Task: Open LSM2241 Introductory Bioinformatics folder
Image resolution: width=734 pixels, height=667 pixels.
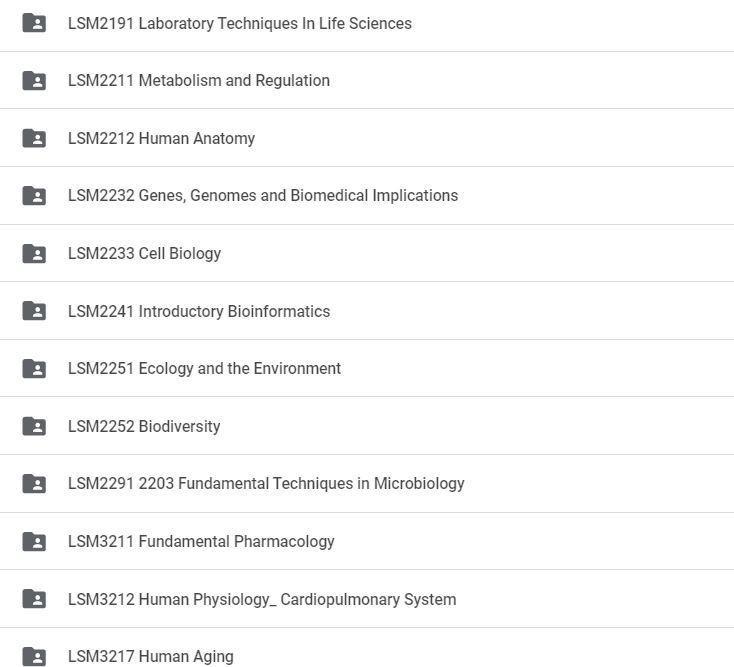Action: 199,311
